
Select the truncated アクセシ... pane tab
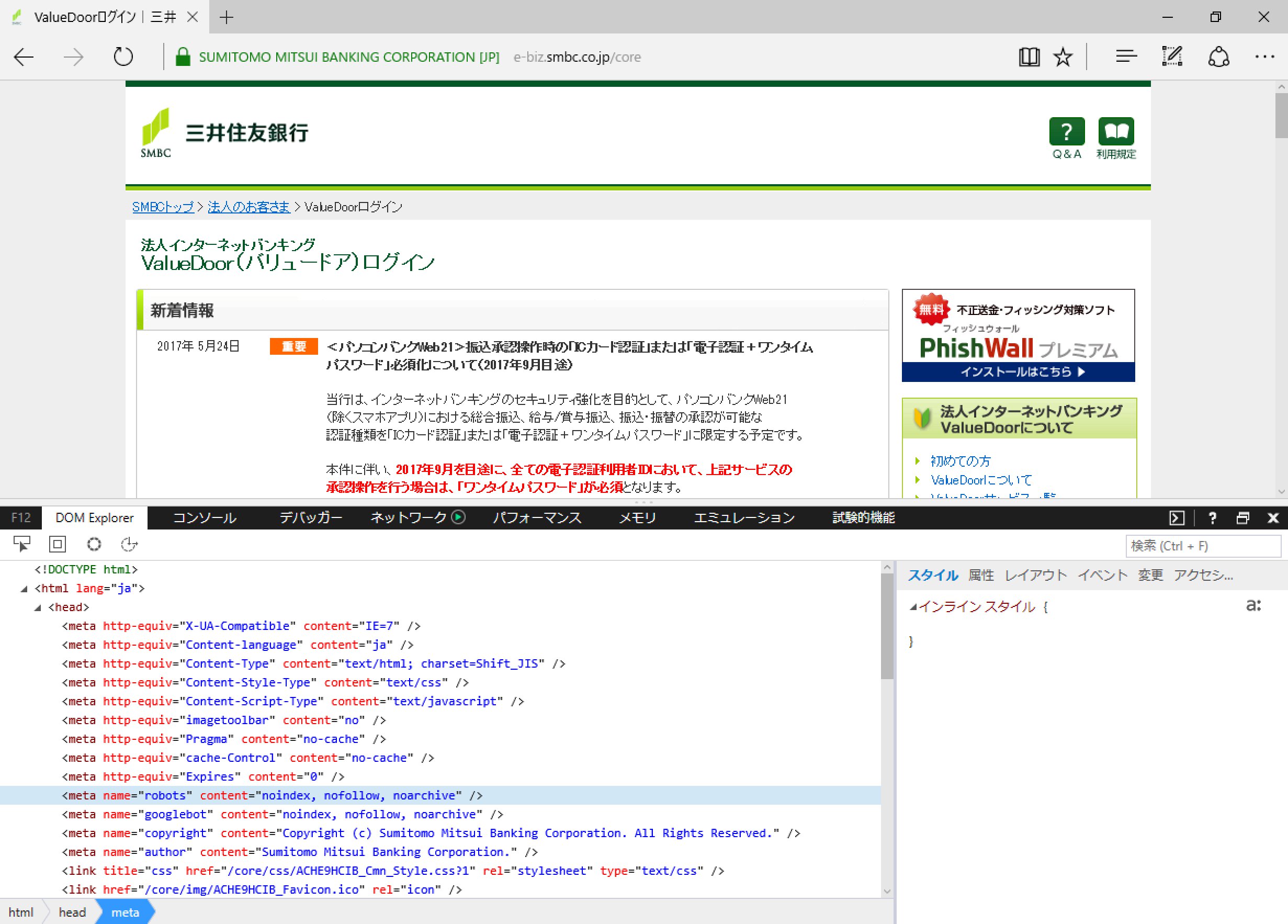[x=1203, y=574]
